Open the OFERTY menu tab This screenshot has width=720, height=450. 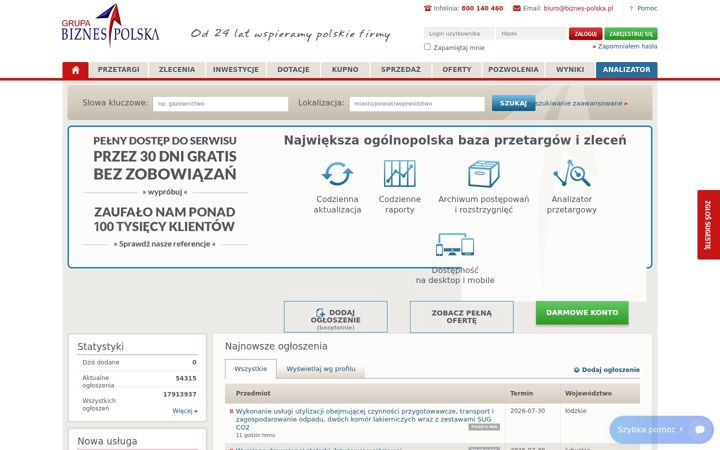click(x=457, y=70)
